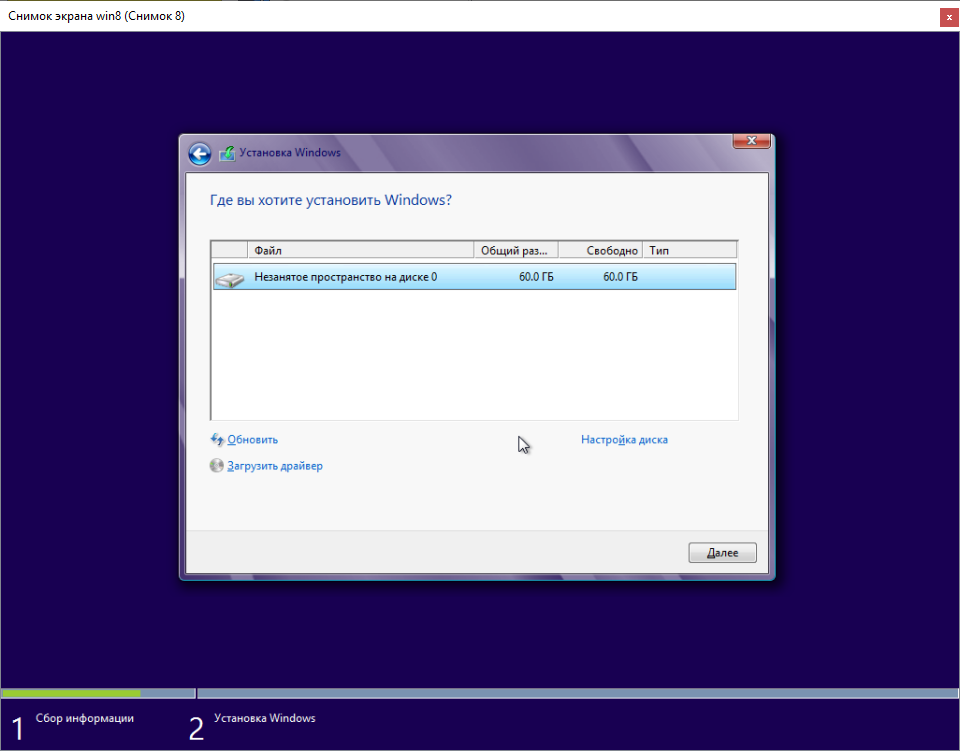960x751 pixels.
Task: Click the Далее button
Action: click(x=722, y=553)
